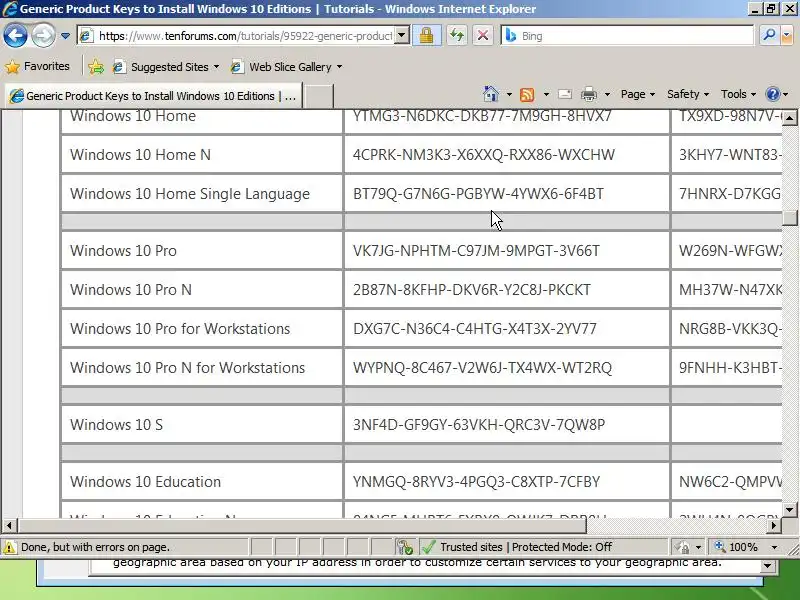The width and height of the screenshot is (800, 600).
Task: Refresh the page with green arrows icon
Action: [457, 35]
